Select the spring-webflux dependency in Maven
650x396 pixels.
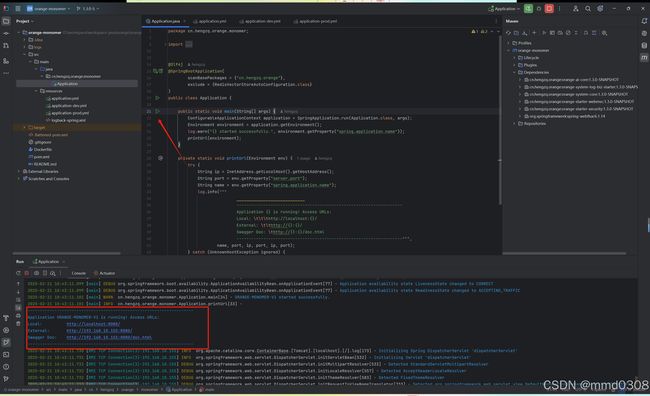pyautogui.click(x=565, y=117)
